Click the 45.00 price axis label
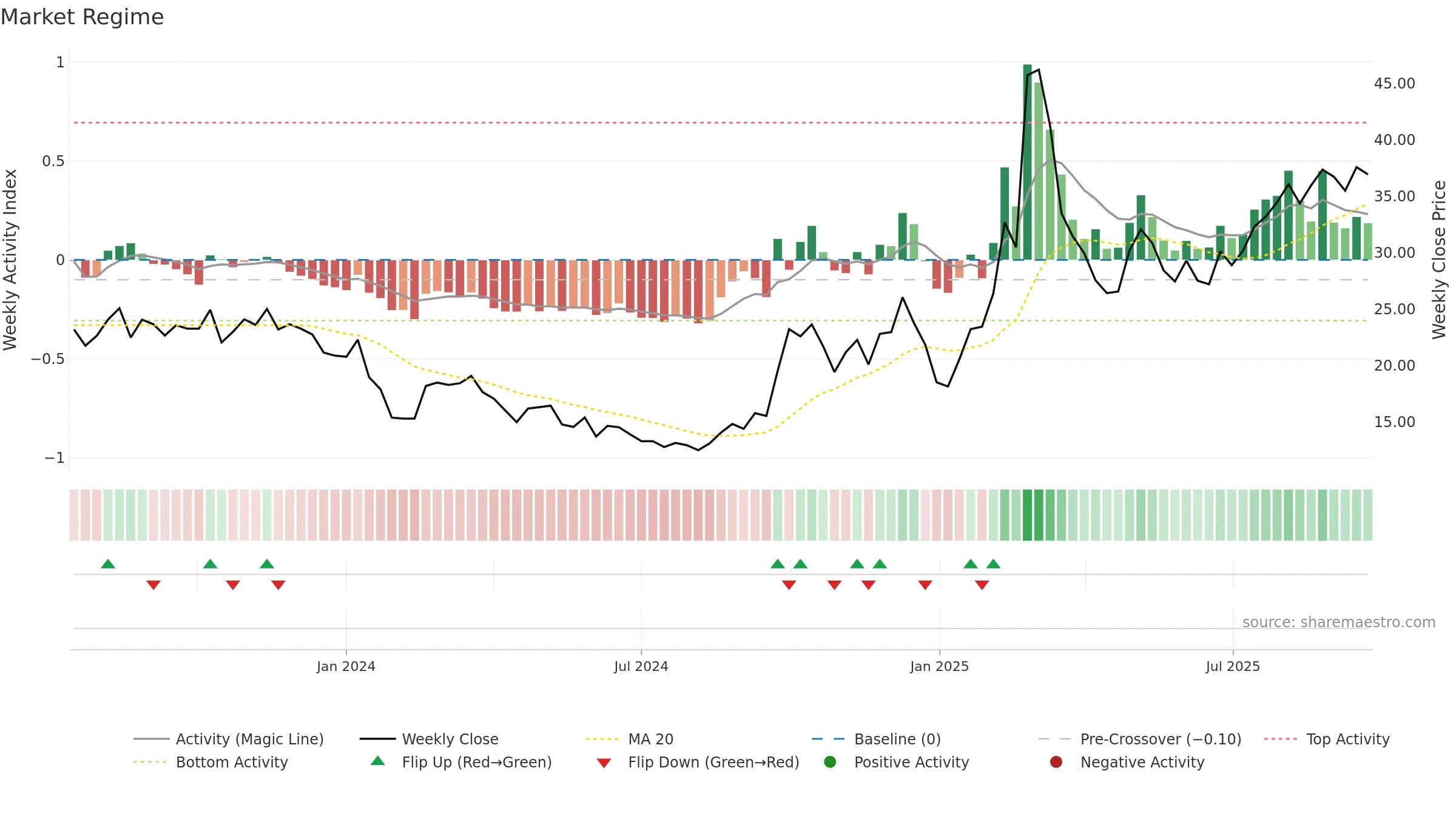The height and width of the screenshot is (819, 1456). coord(1395,84)
